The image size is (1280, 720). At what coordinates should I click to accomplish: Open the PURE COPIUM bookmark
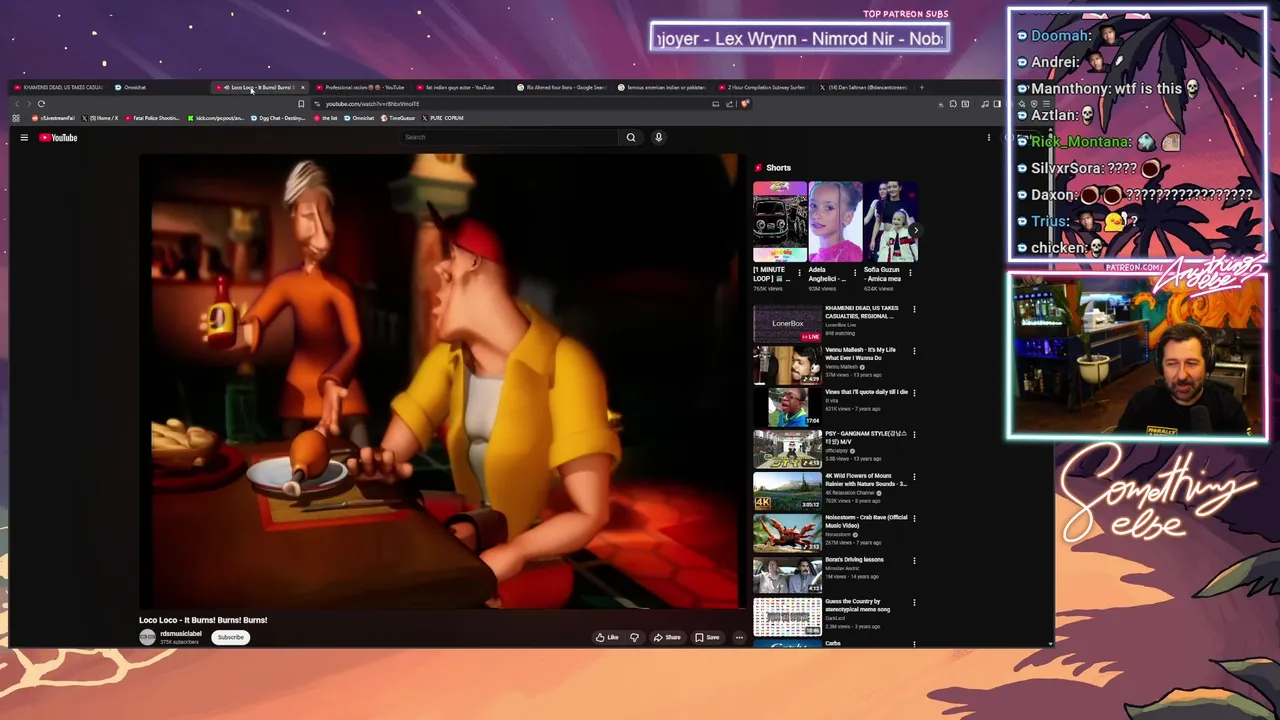pos(442,118)
